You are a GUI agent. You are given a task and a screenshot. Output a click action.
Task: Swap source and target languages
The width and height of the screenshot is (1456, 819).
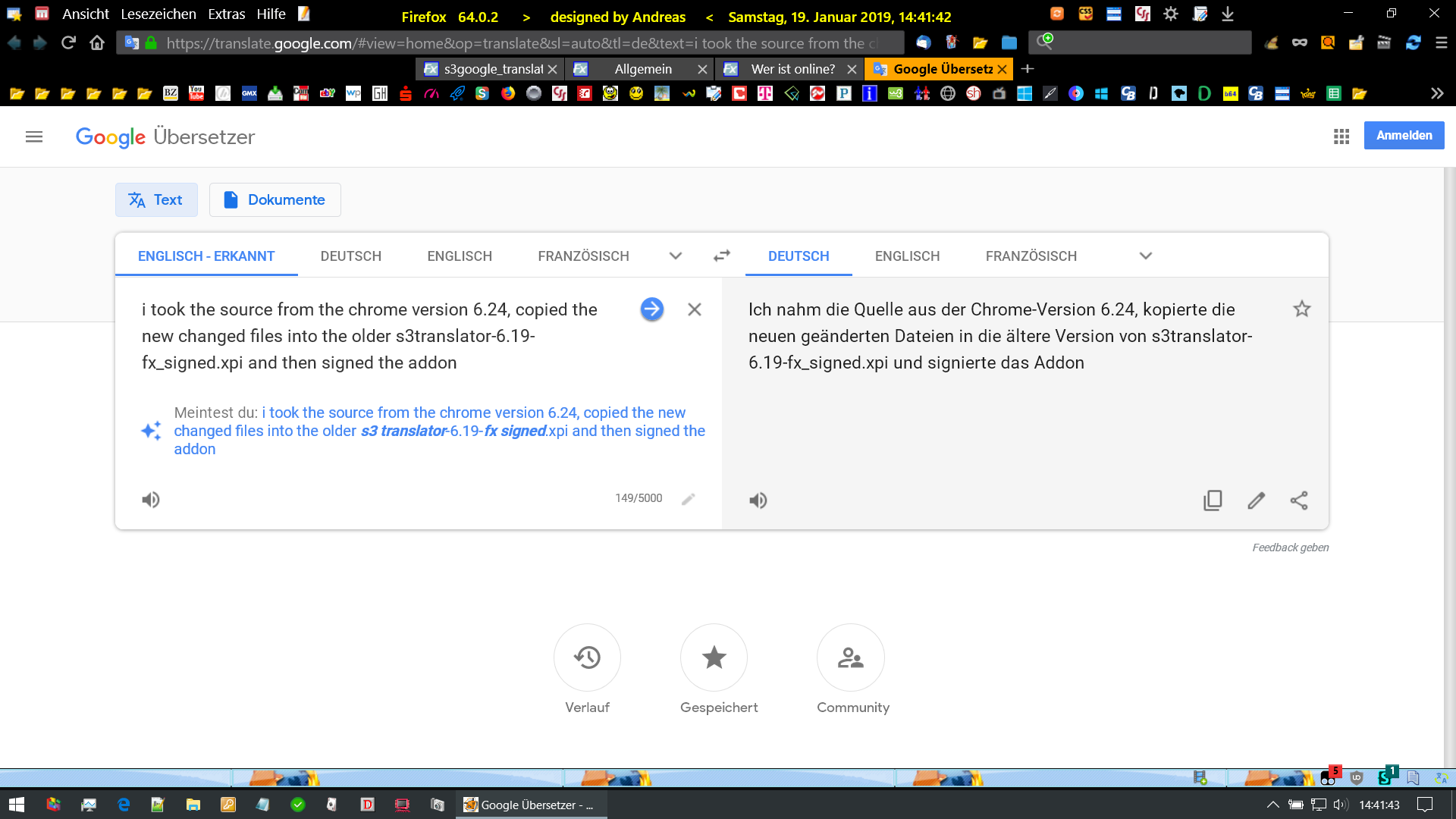(x=721, y=256)
